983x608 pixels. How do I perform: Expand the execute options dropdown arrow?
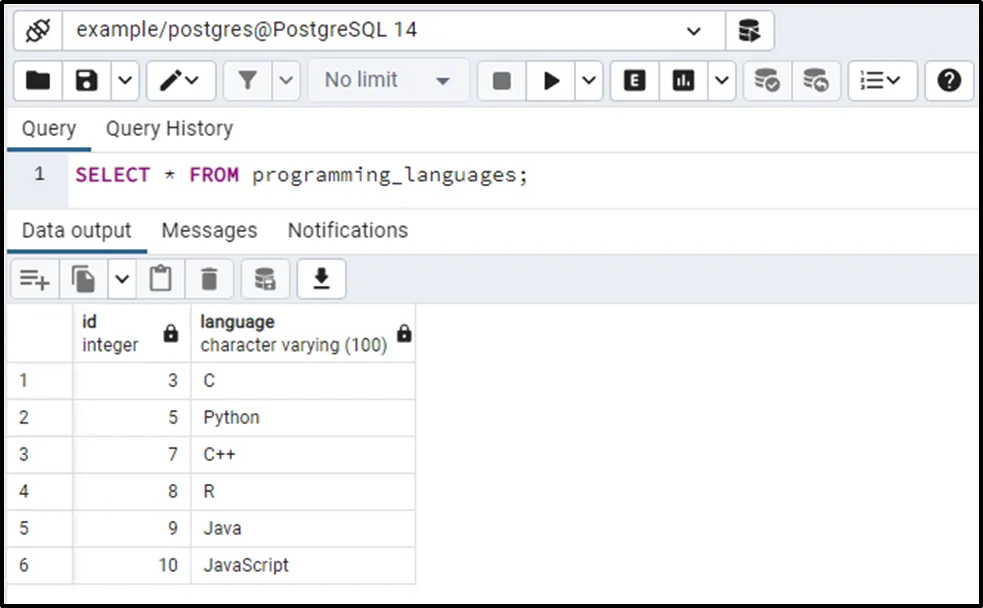click(589, 81)
